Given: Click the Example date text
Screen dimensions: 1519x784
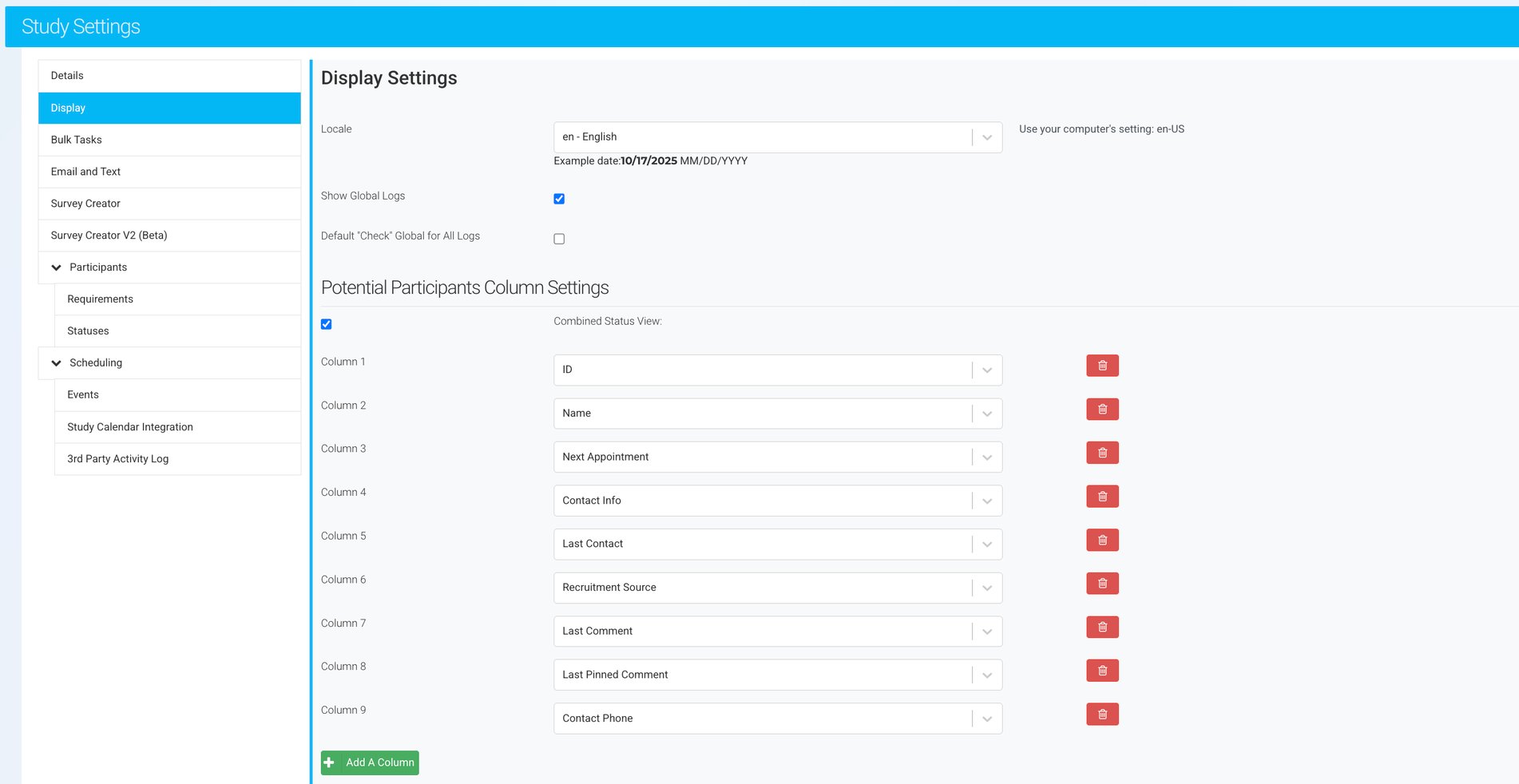Looking at the screenshot, I should point(650,160).
